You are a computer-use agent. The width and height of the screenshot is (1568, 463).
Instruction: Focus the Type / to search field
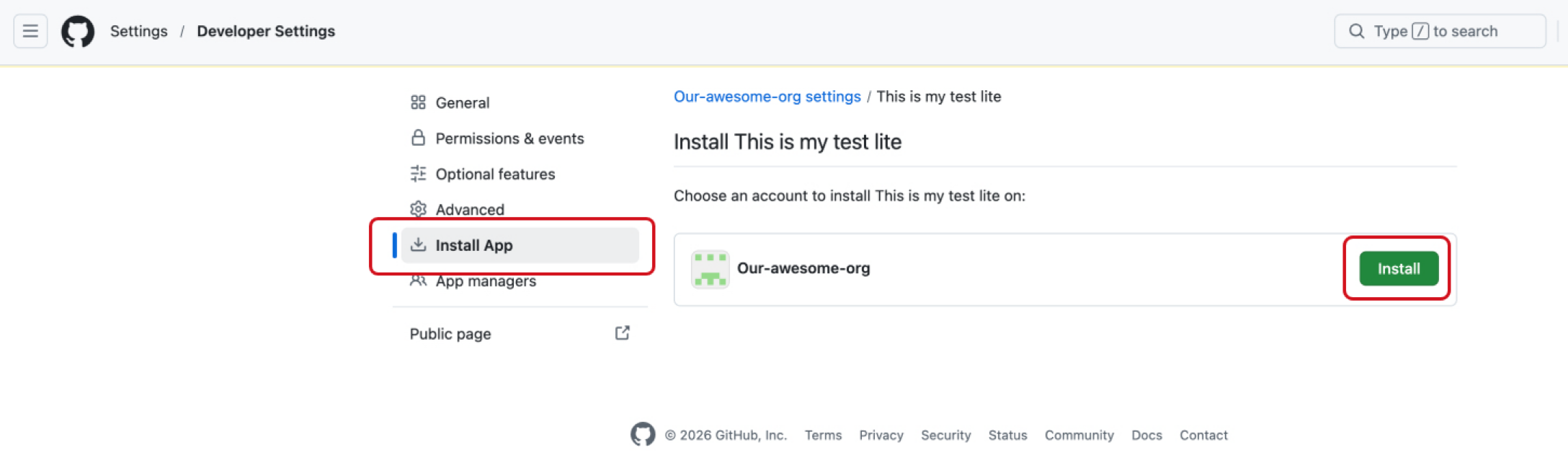point(1440,31)
